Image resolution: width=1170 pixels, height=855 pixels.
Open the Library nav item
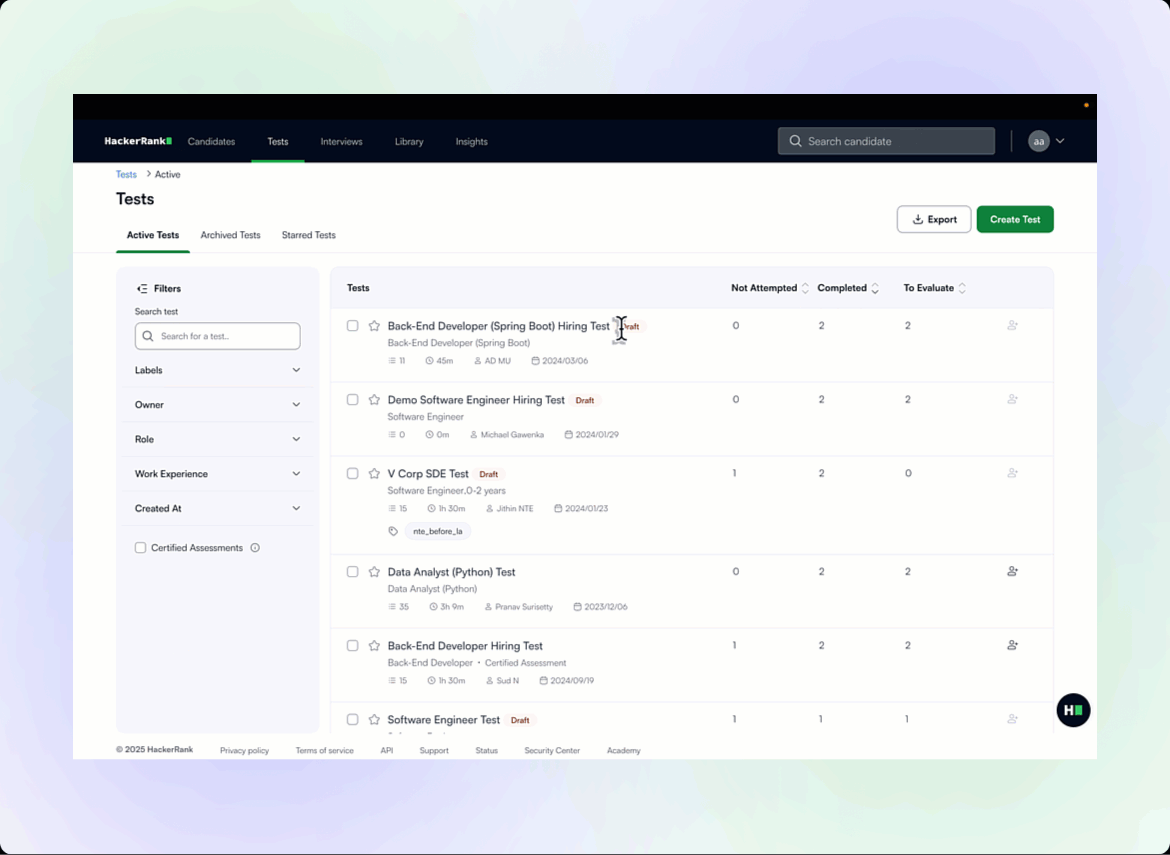[x=409, y=141]
